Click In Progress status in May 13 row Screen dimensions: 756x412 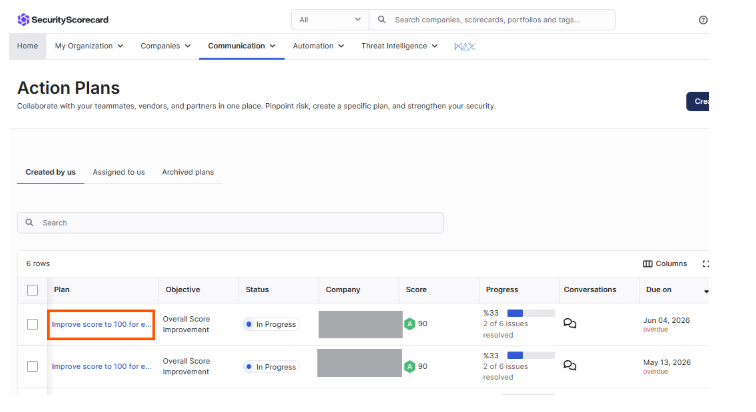pos(271,367)
